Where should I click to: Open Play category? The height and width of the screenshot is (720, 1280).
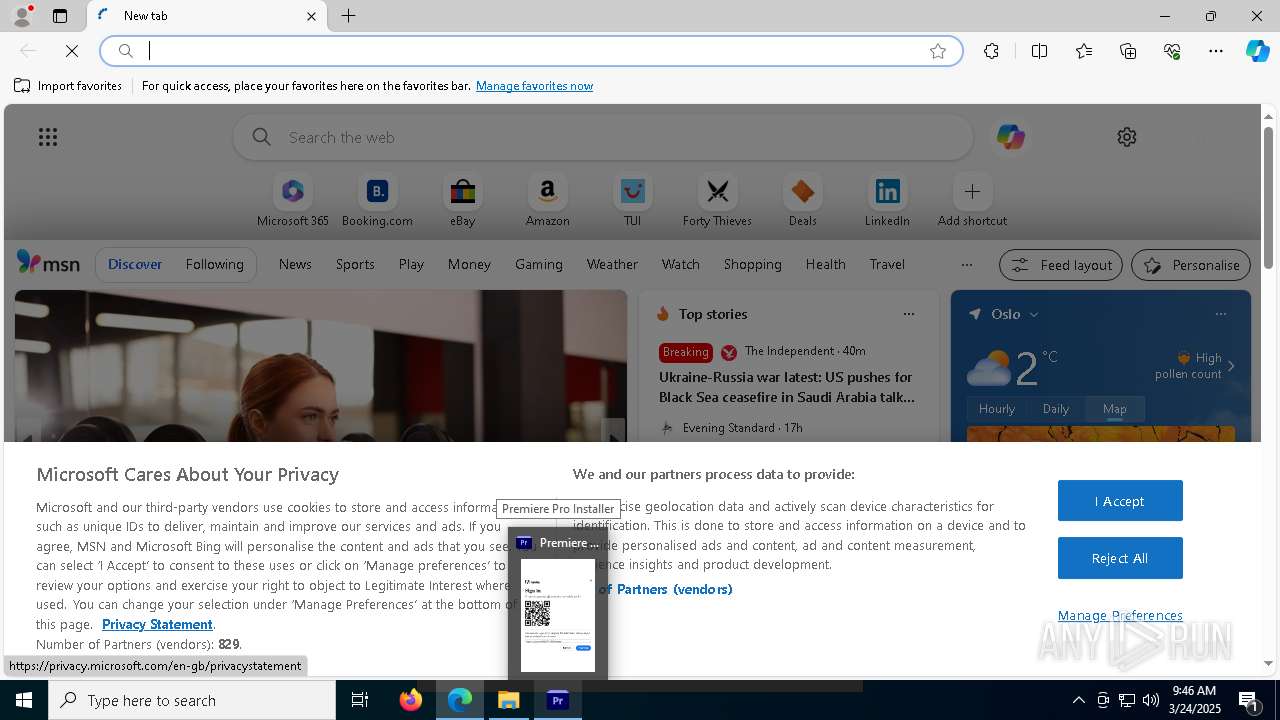pyautogui.click(x=411, y=264)
